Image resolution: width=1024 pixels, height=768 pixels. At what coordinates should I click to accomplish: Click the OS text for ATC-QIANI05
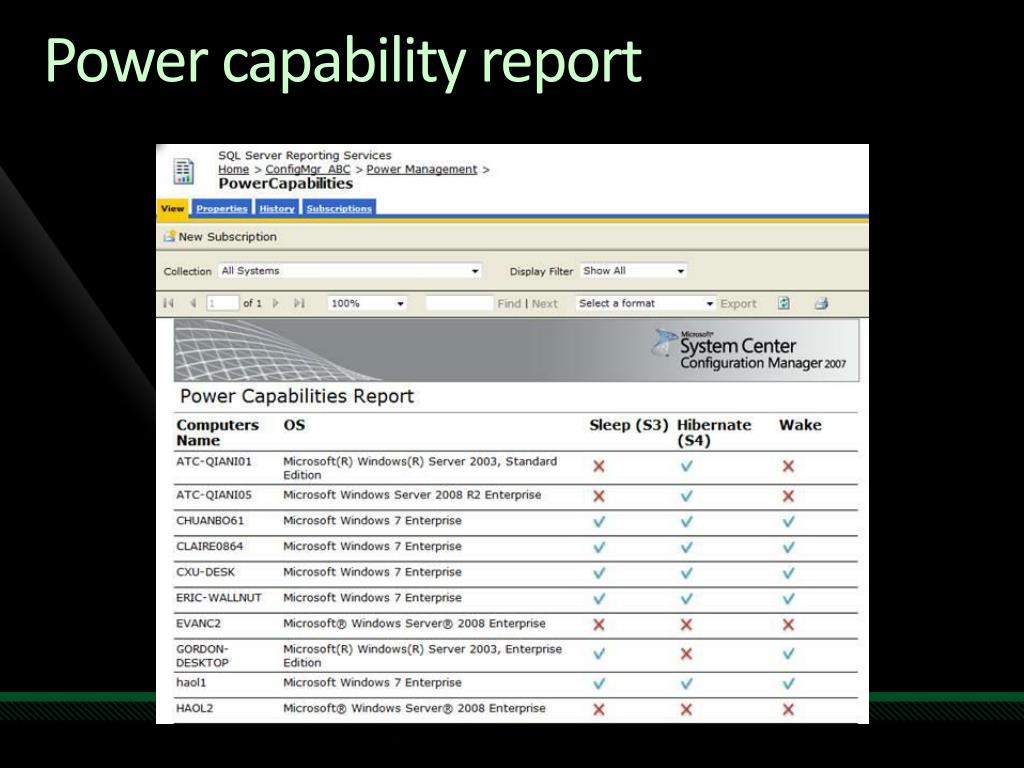(412, 495)
